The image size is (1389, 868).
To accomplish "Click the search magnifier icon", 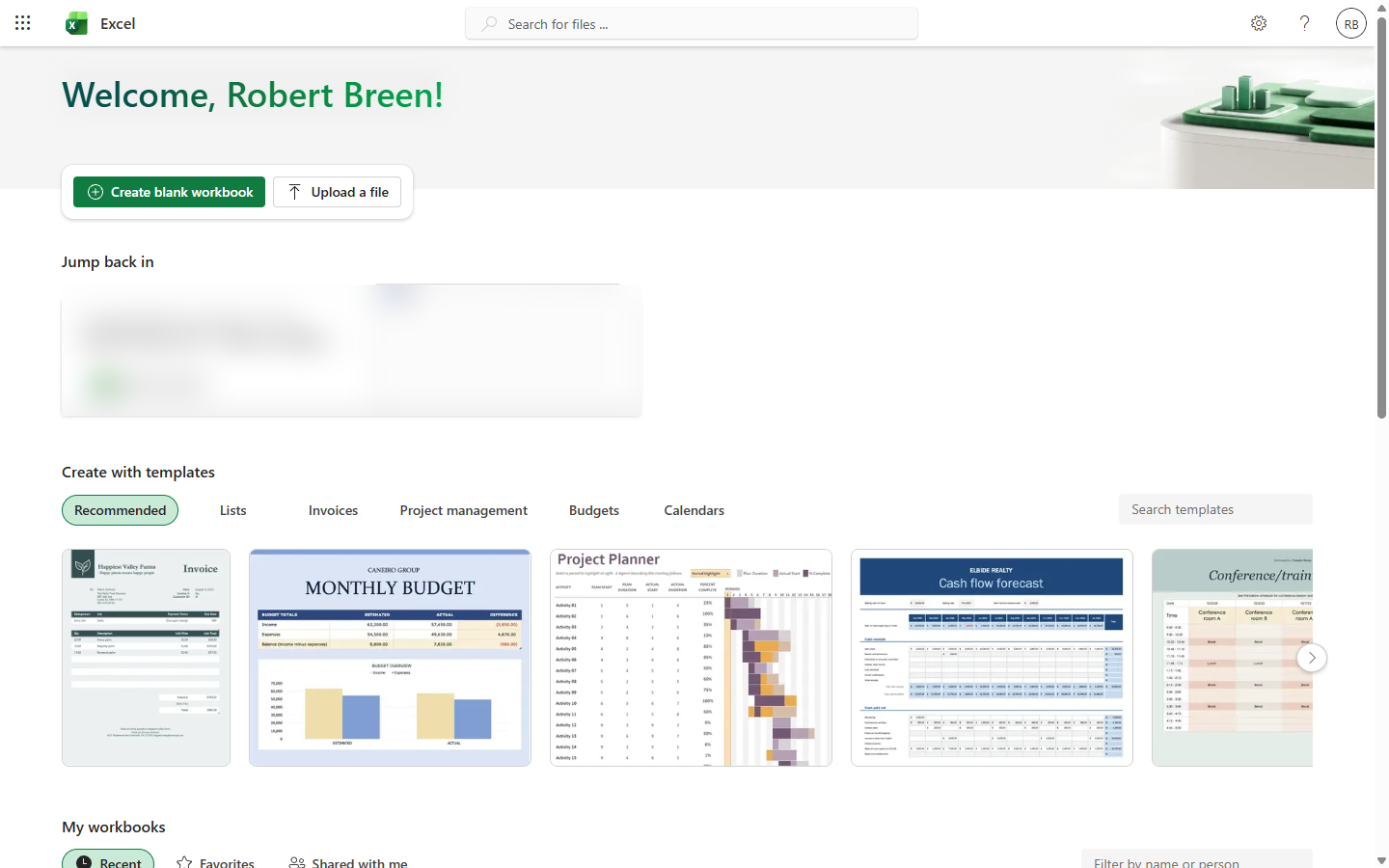I will (489, 24).
